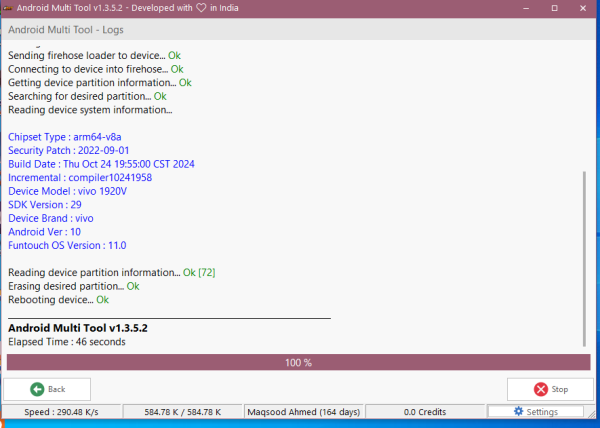Click Device Model : vivo 1920V
The image size is (600, 428).
(67, 191)
